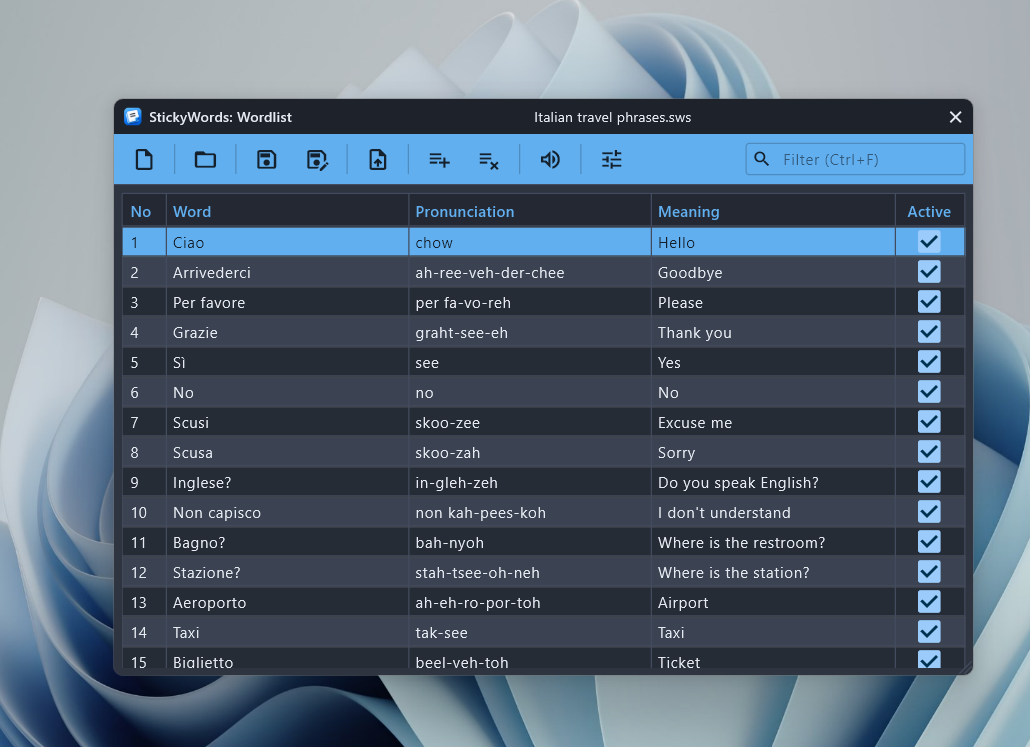Image resolution: width=1030 pixels, height=747 pixels.
Task: Click pronunciation cell ah-ree-veh-der-chee
Action: tap(529, 273)
